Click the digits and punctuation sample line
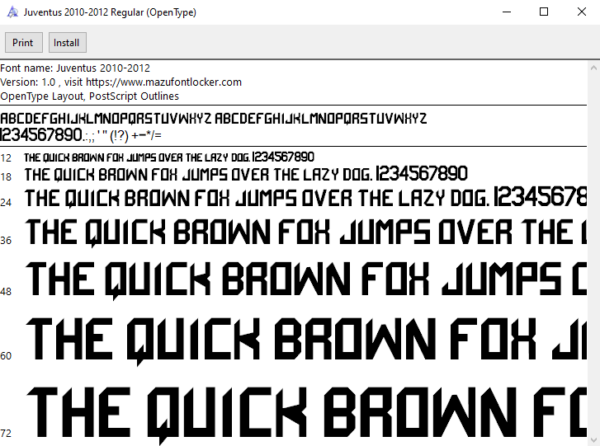 [x=80, y=135]
